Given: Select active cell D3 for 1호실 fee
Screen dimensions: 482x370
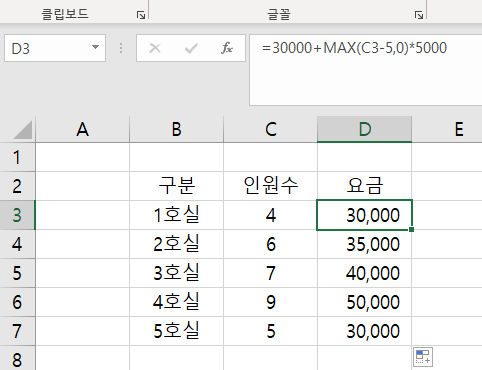Looking at the screenshot, I should tap(365, 215).
